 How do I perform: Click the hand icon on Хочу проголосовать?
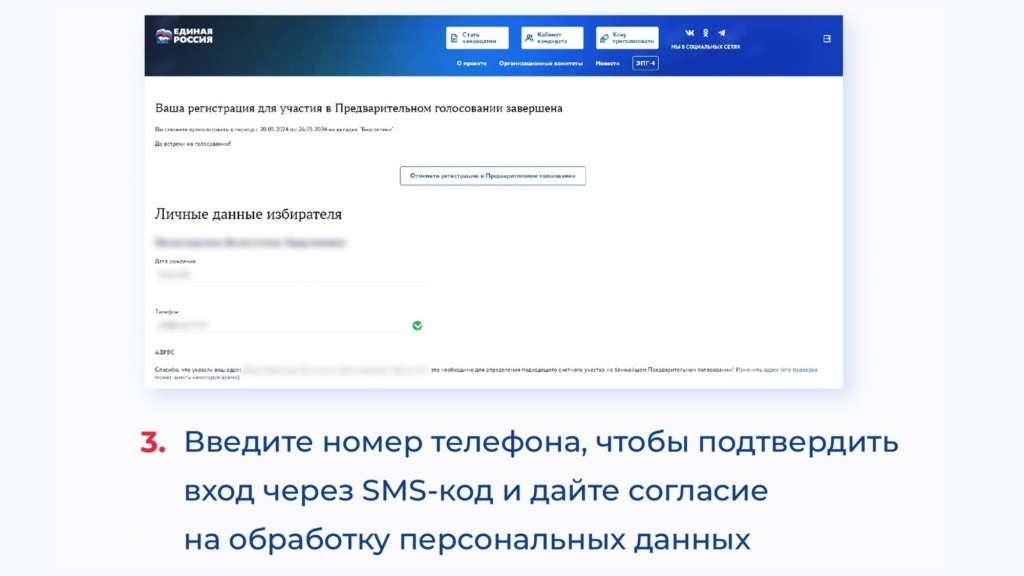(603, 38)
